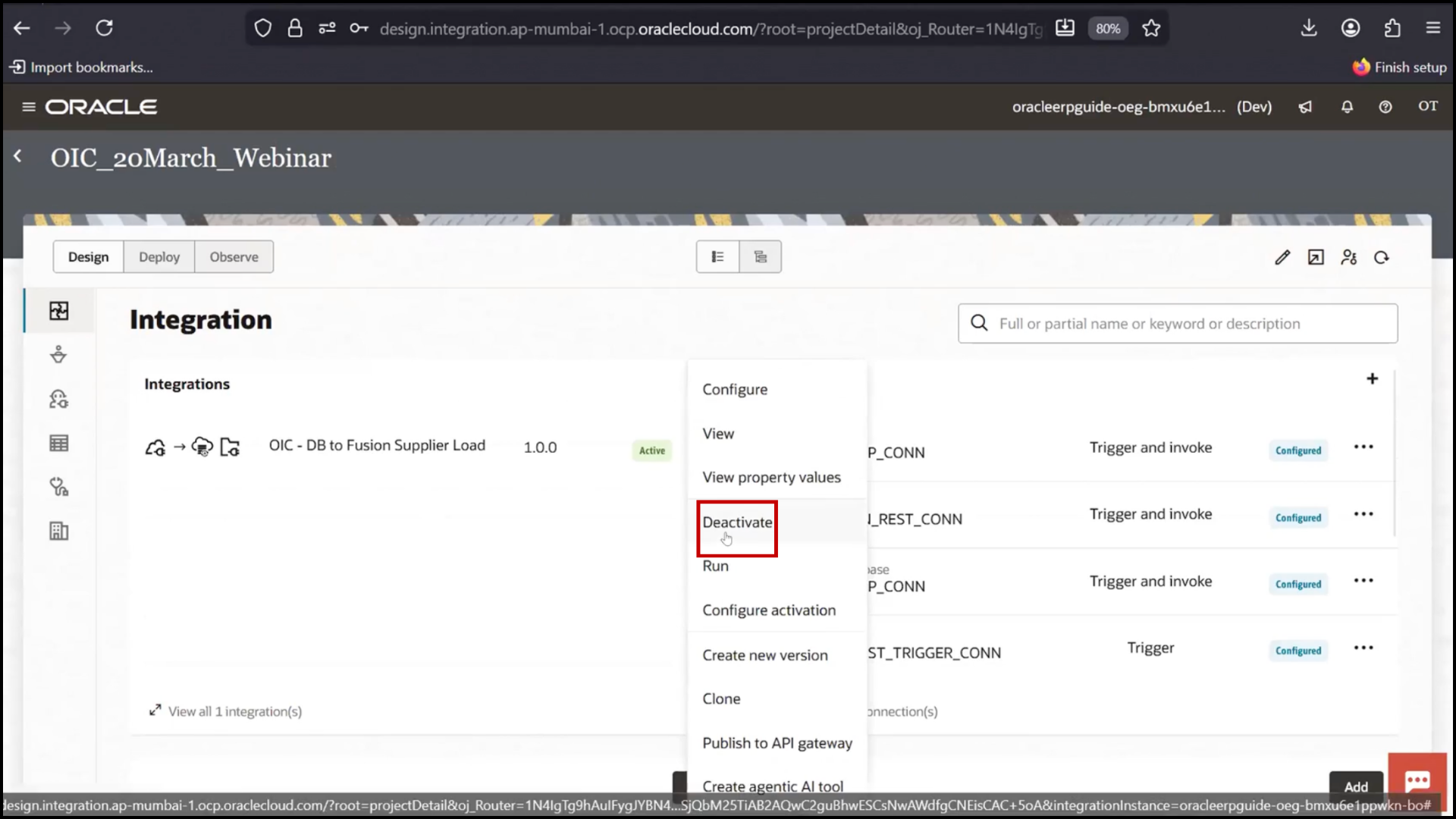Click the Oracle logo

tap(101, 107)
